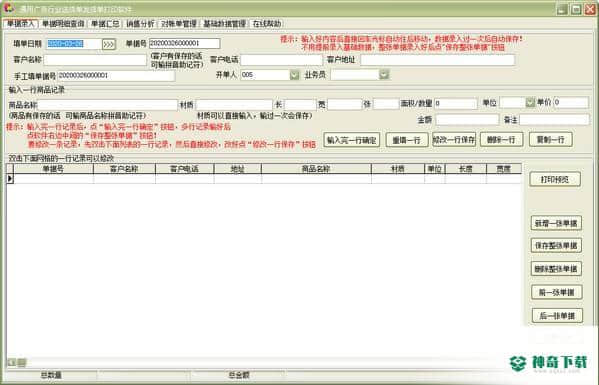Go to 前一张单据 previous document
Screen dimensions: 599x385
tap(557, 293)
